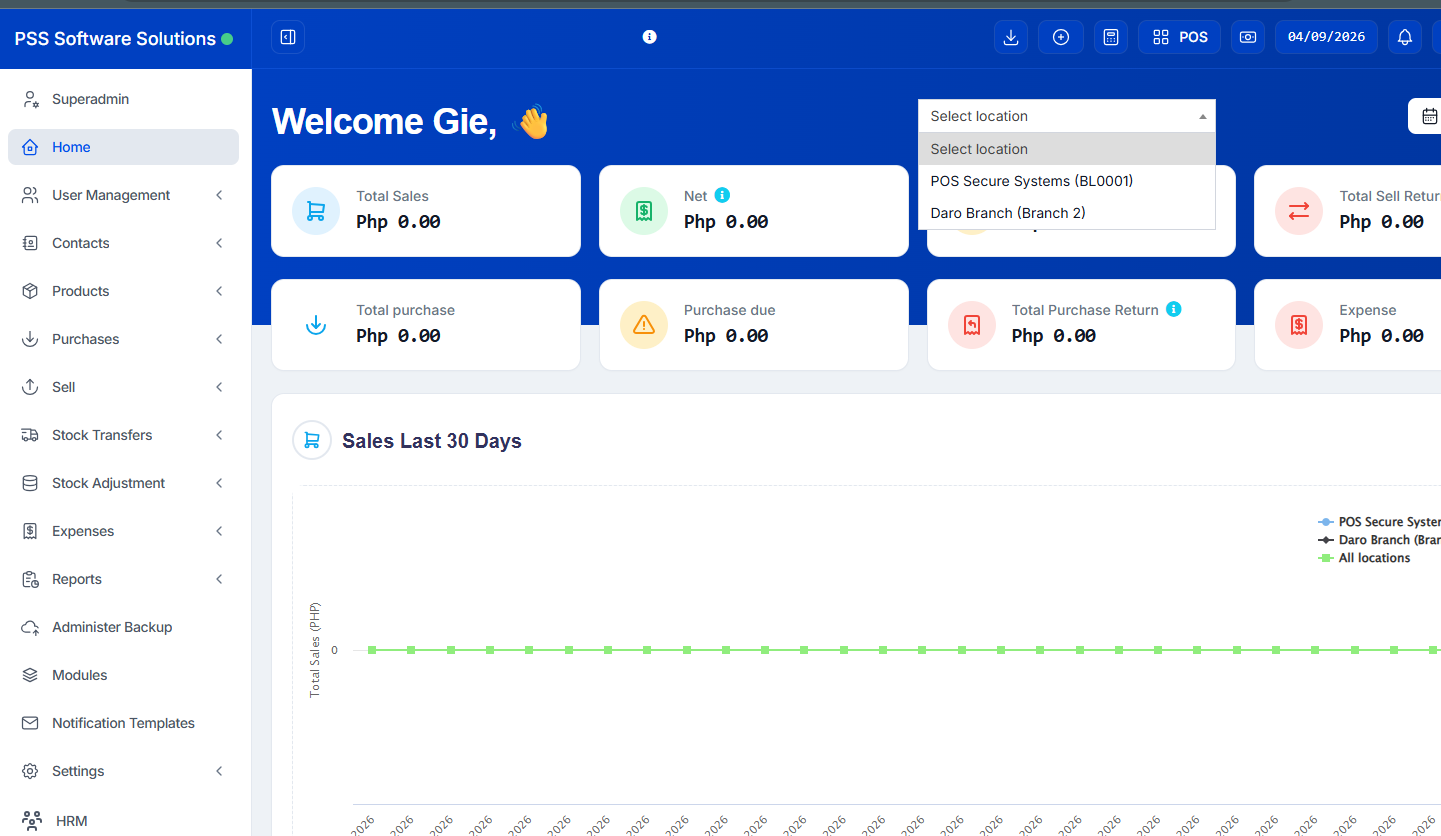Image resolution: width=1441 pixels, height=836 pixels.
Task: Choose Daro Branch (Branch 2) option
Action: [x=1007, y=213]
